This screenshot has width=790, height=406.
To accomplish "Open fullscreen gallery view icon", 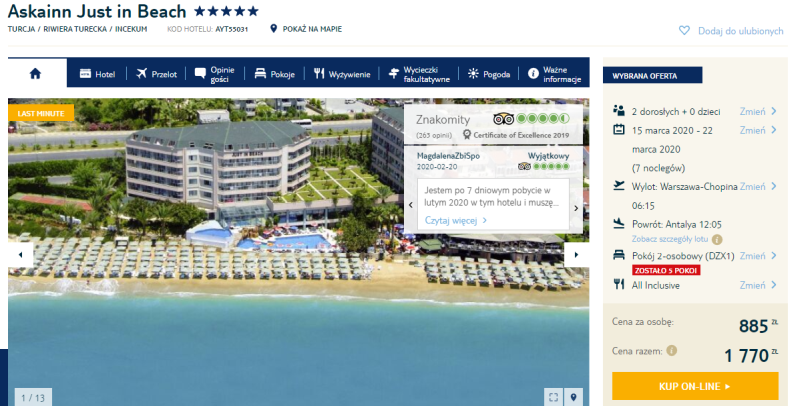I will coord(553,397).
